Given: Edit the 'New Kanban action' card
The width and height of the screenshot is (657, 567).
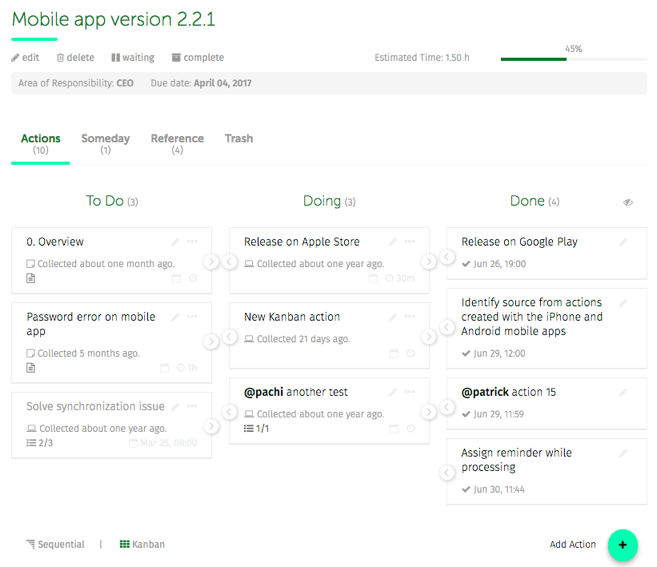Looking at the screenshot, I should 392,317.
